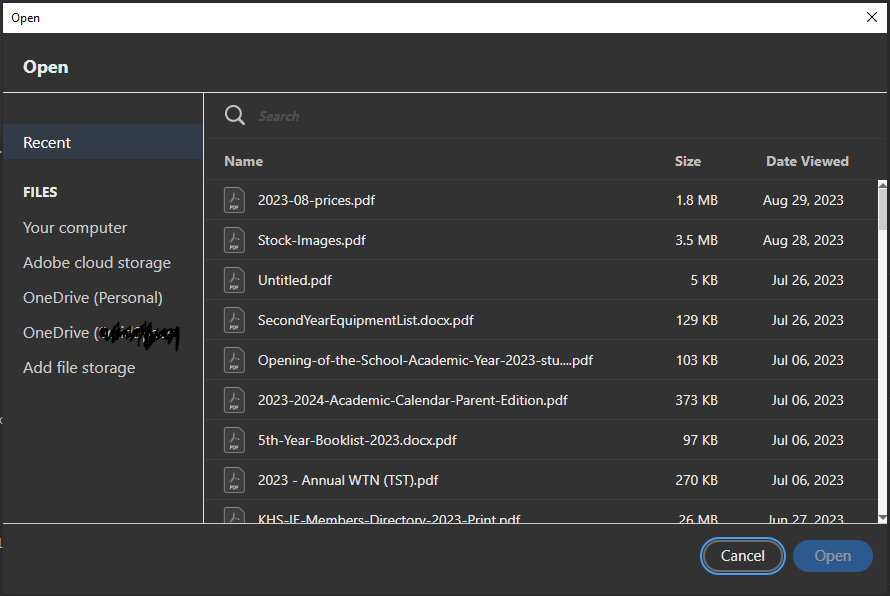
Task: Open OneDrive (Personal) storage
Action: [x=94, y=297]
